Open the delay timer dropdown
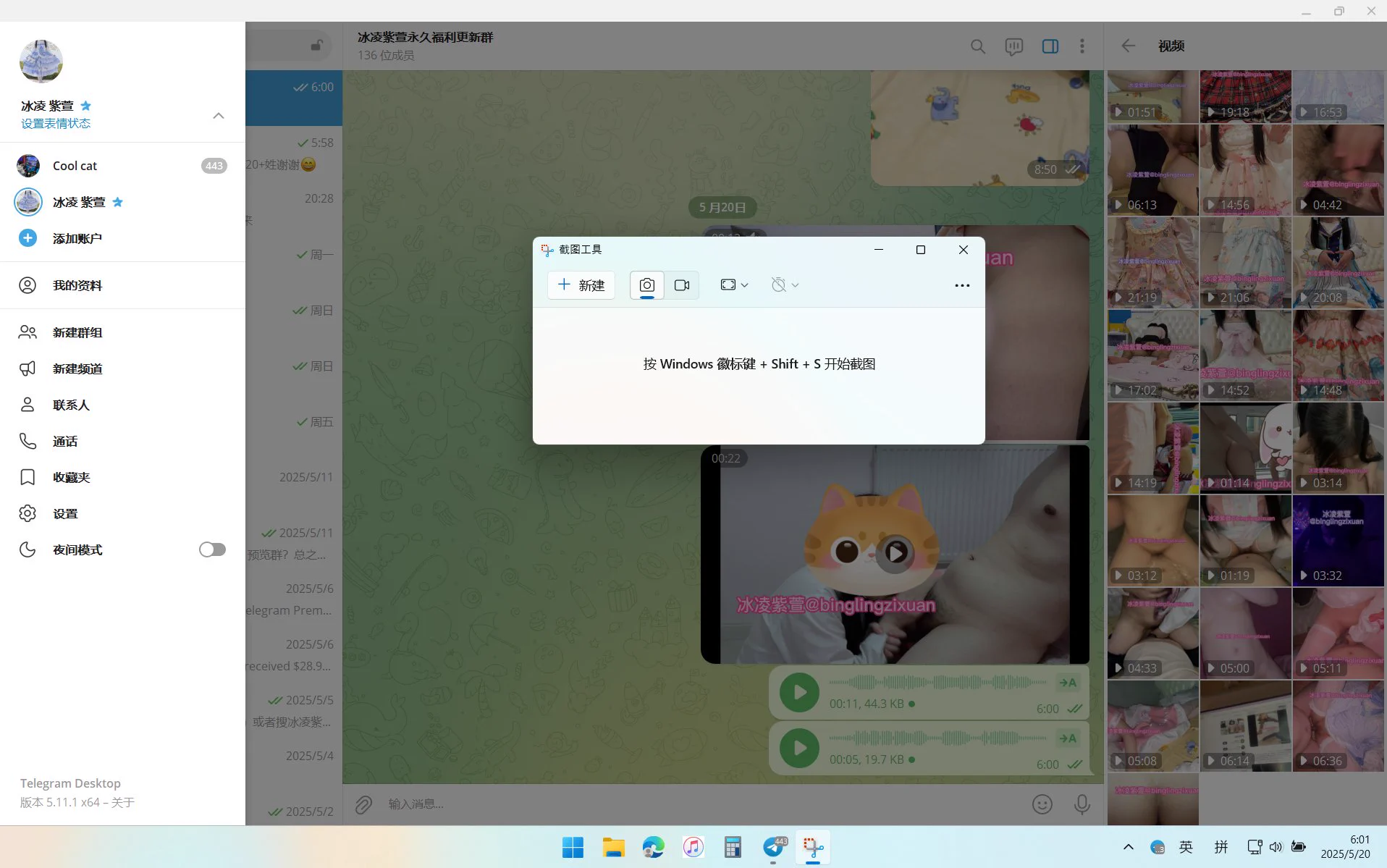Viewport: 1387px width, 868px height. tap(785, 285)
